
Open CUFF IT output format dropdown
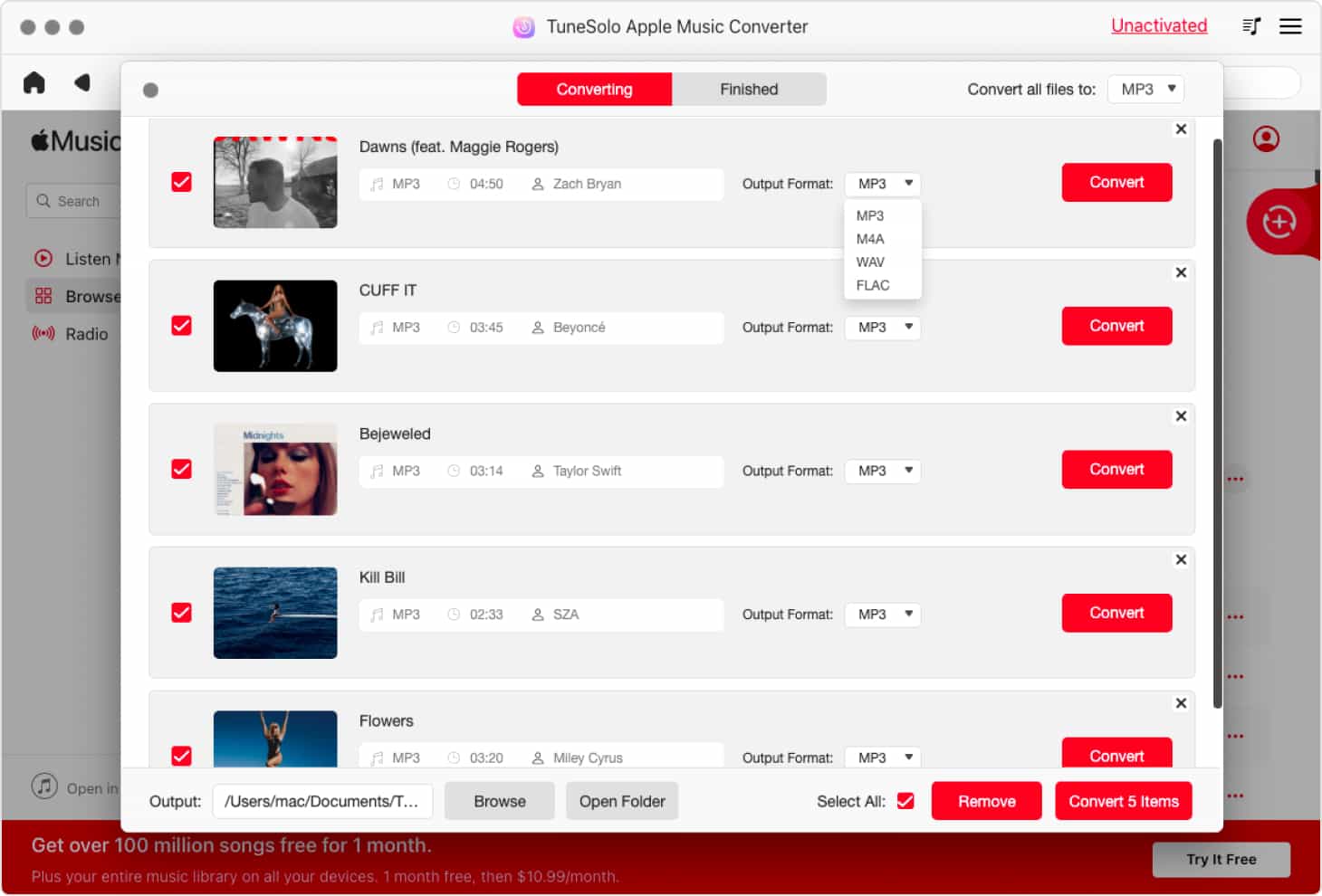pyautogui.click(x=883, y=327)
